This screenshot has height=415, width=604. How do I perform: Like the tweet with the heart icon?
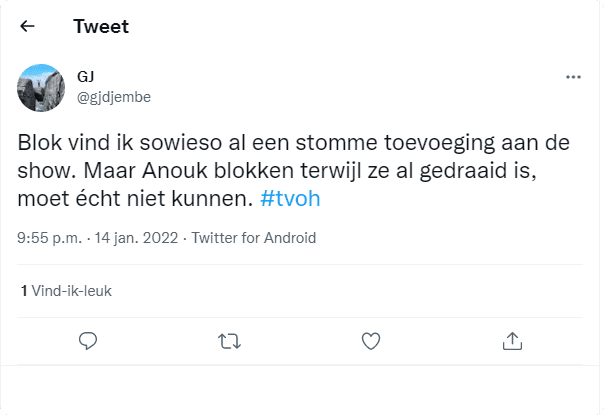pos(371,341)
